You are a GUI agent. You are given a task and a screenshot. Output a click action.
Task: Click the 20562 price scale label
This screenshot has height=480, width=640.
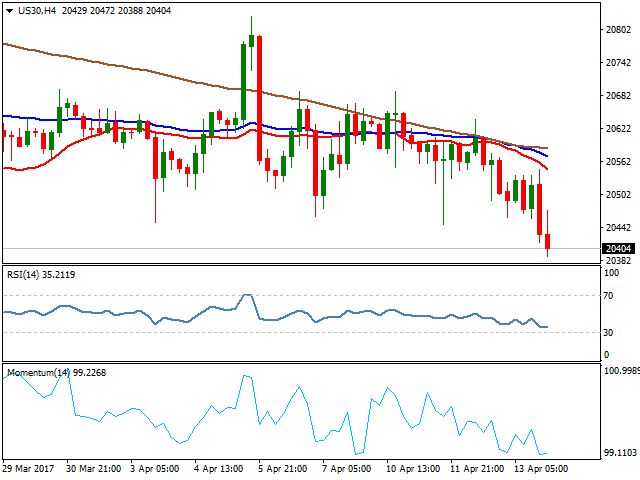click(618, 162)
